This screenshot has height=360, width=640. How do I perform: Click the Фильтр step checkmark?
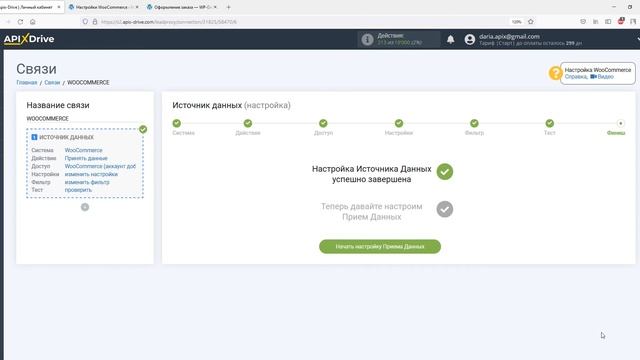click(x=474, y=123)
